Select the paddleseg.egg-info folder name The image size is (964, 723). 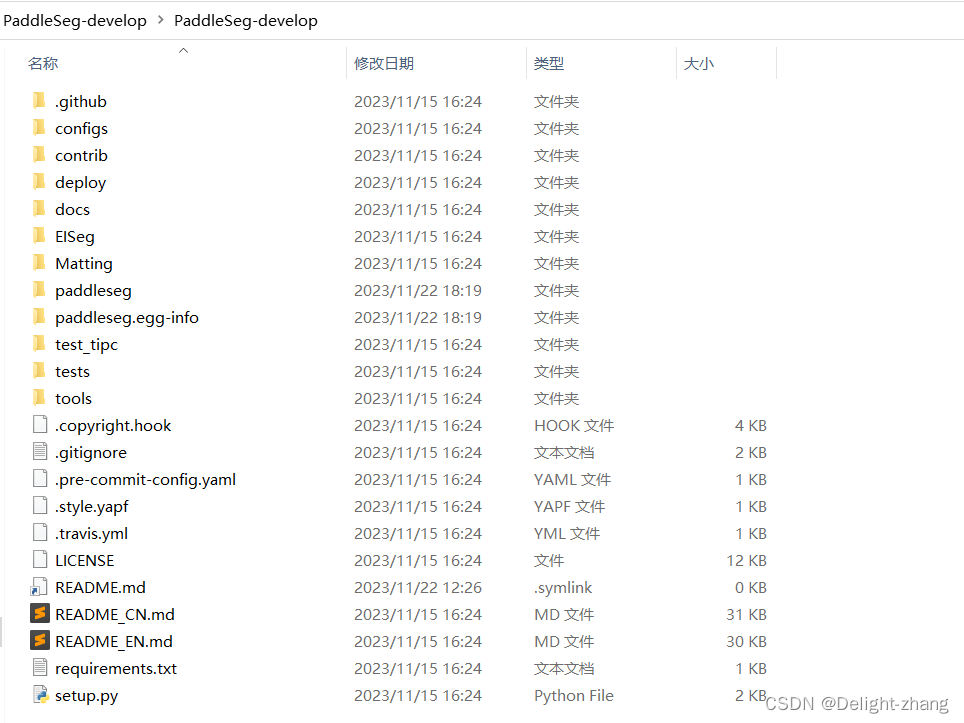click(x=127, y=318)
